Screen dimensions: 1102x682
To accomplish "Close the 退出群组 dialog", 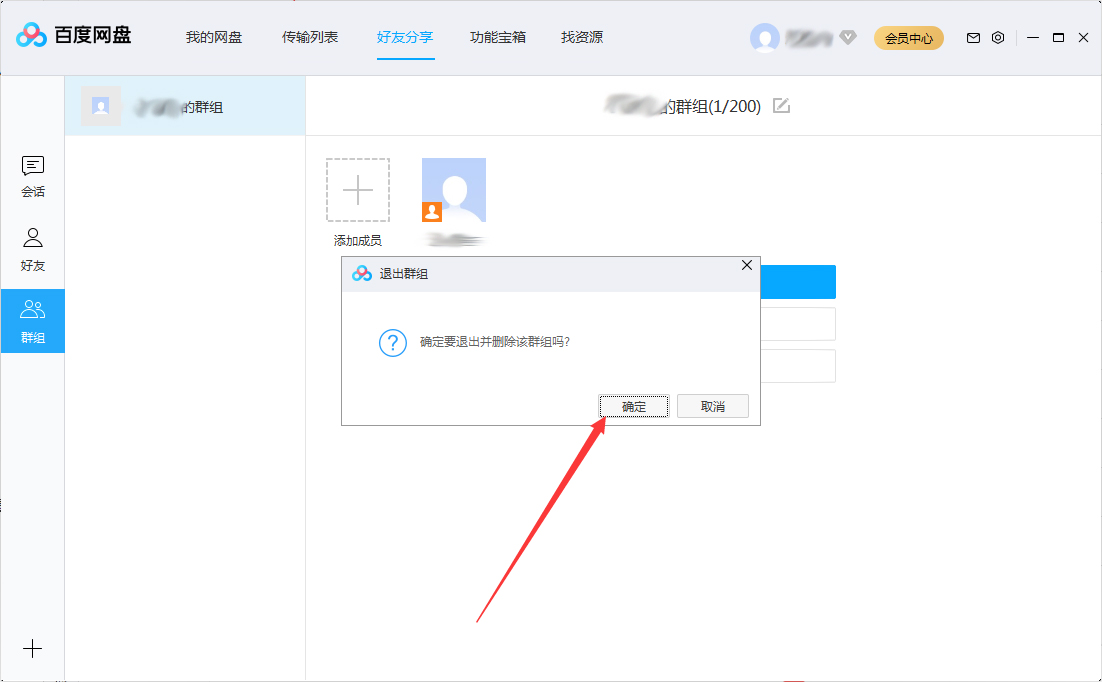I will 746,265.
